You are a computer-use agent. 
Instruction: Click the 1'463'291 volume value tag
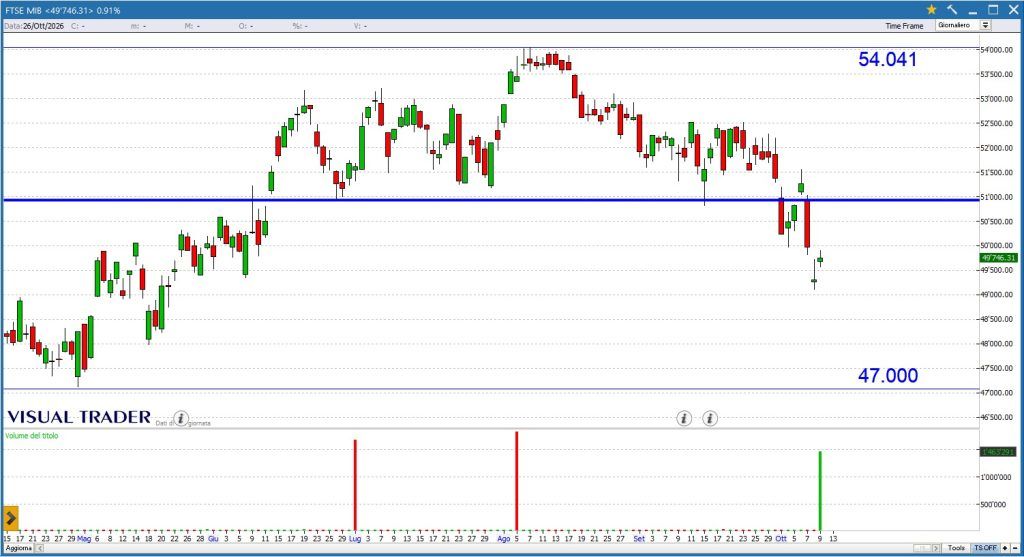click(999, 452)
